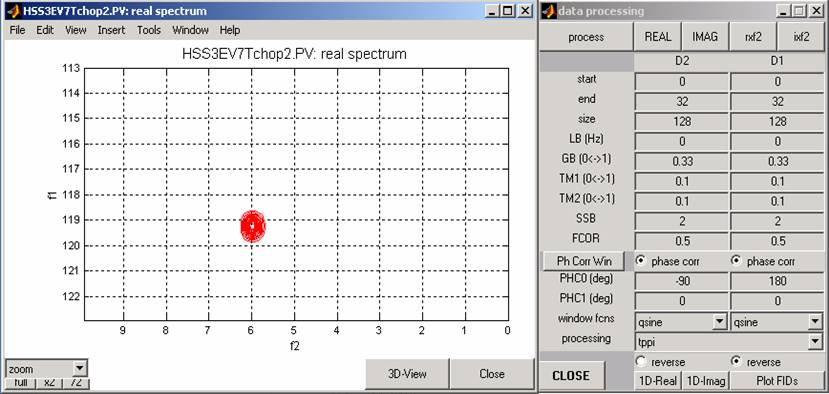Screen dimensions: 829x394
Task: Click the D1 GB field showing 0.33
Action: tap(777, 161)
